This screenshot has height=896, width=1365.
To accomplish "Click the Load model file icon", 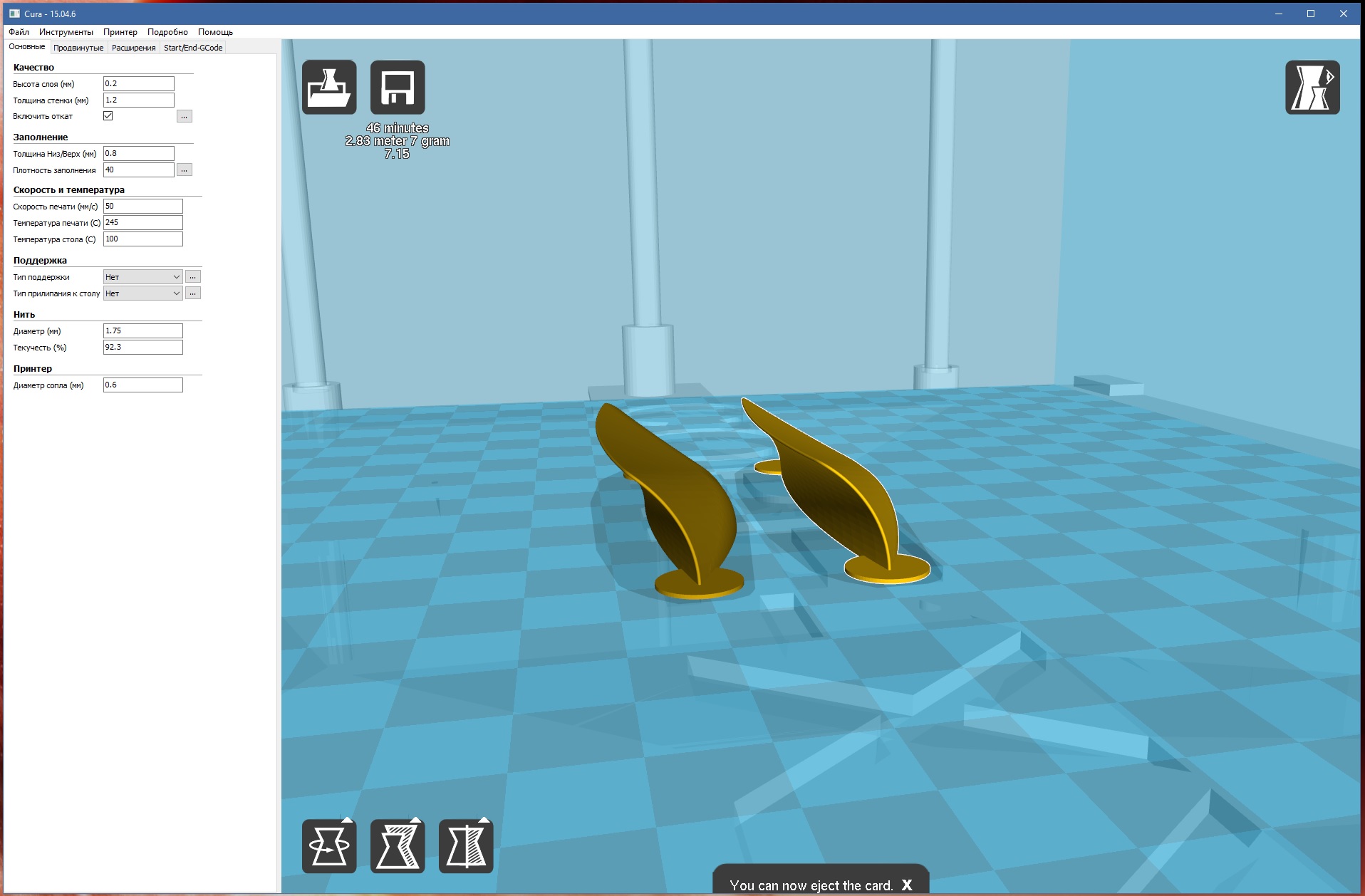I will click(x=329, y=88).
